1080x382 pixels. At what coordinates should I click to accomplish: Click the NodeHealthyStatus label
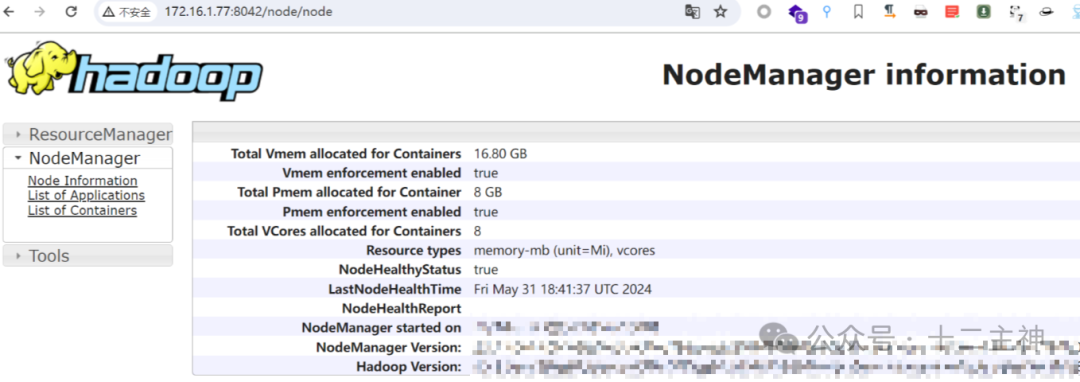pos(399,270)
